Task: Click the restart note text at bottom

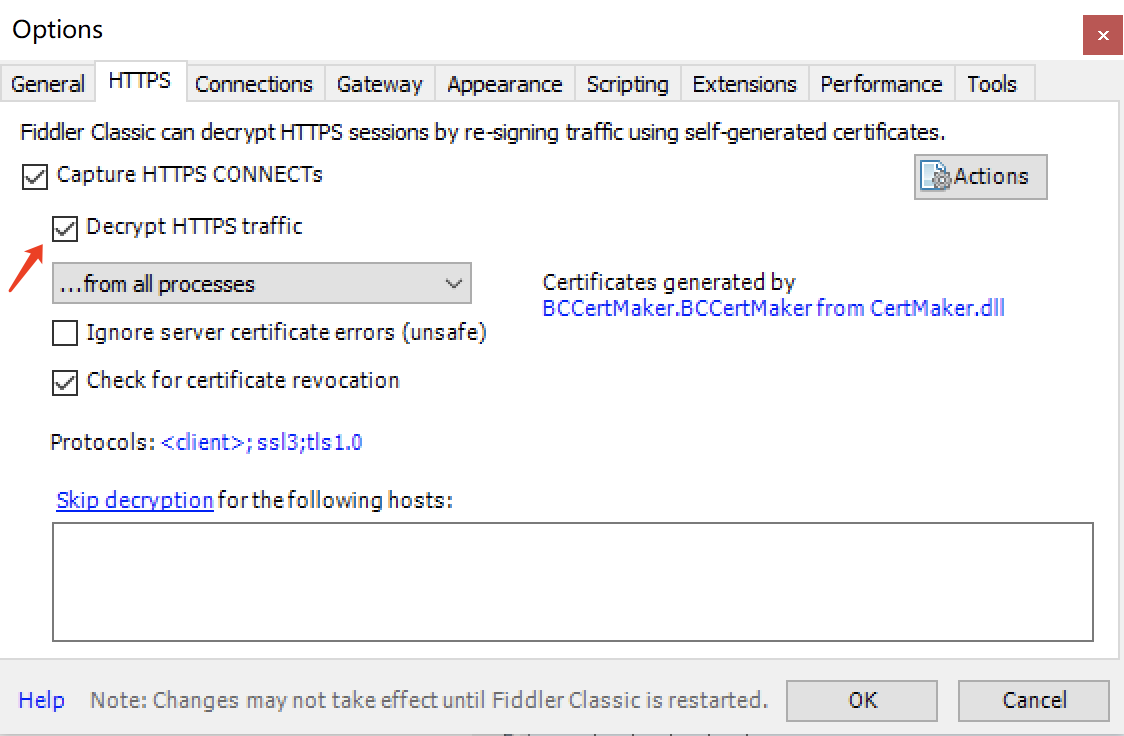Action: (x=429, y=699)
